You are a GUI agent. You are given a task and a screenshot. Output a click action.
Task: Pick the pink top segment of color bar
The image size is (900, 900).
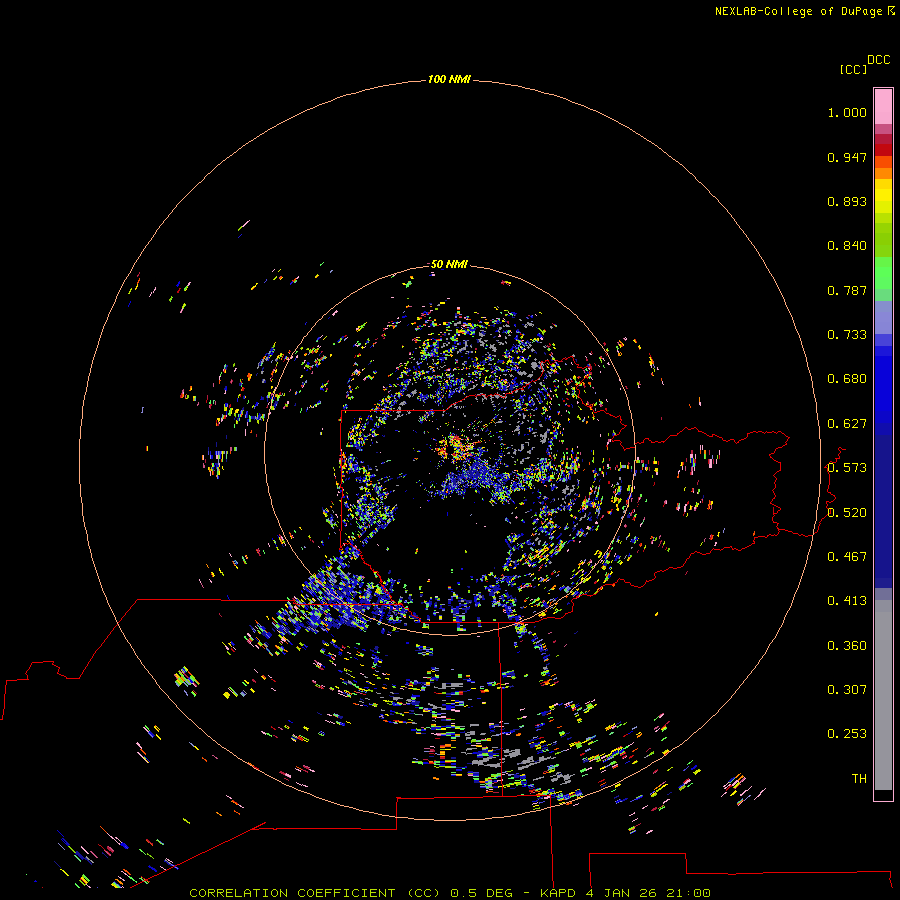point(883,107)
